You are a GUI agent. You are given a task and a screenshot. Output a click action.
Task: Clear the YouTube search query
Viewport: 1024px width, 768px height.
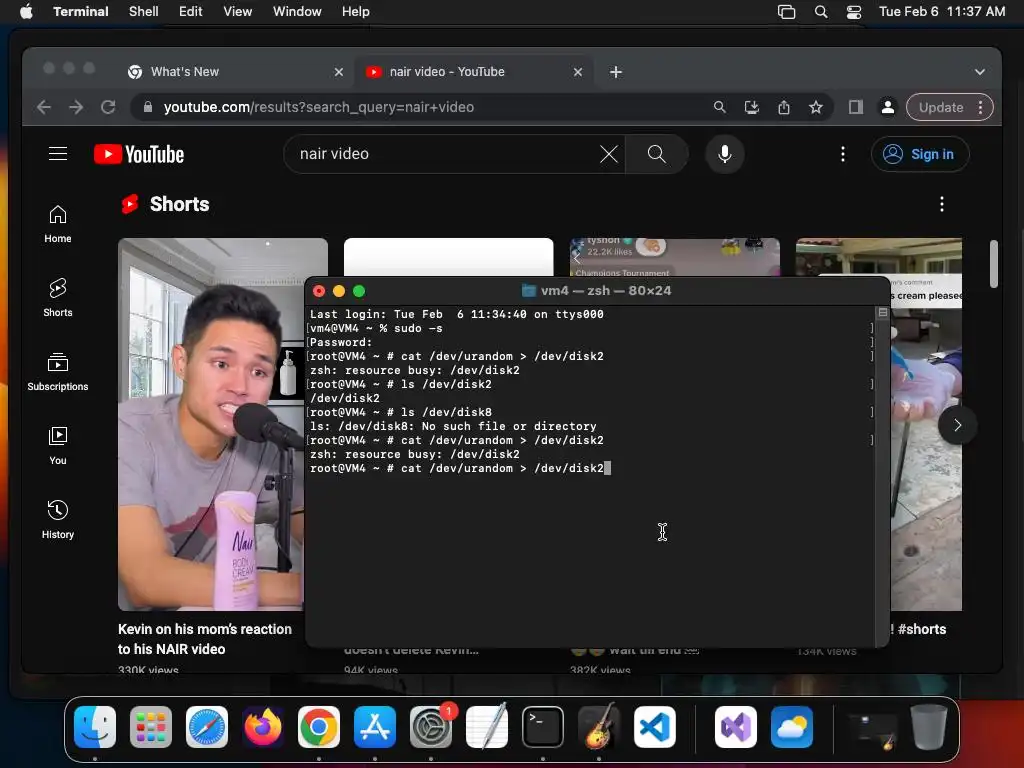[x=609, y=154]
